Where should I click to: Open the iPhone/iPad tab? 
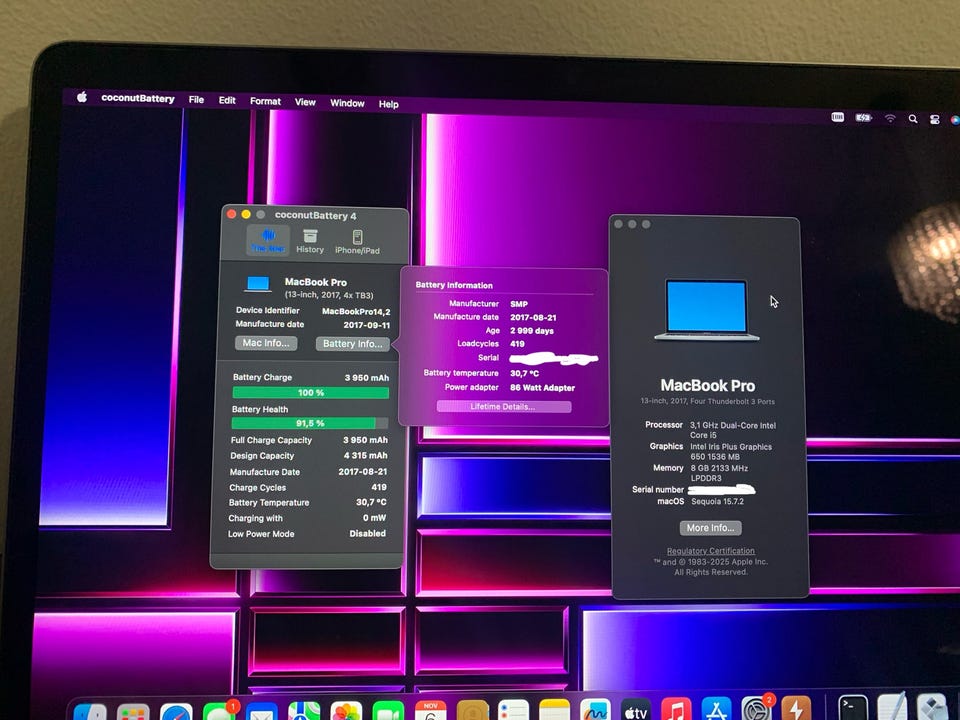357,242
